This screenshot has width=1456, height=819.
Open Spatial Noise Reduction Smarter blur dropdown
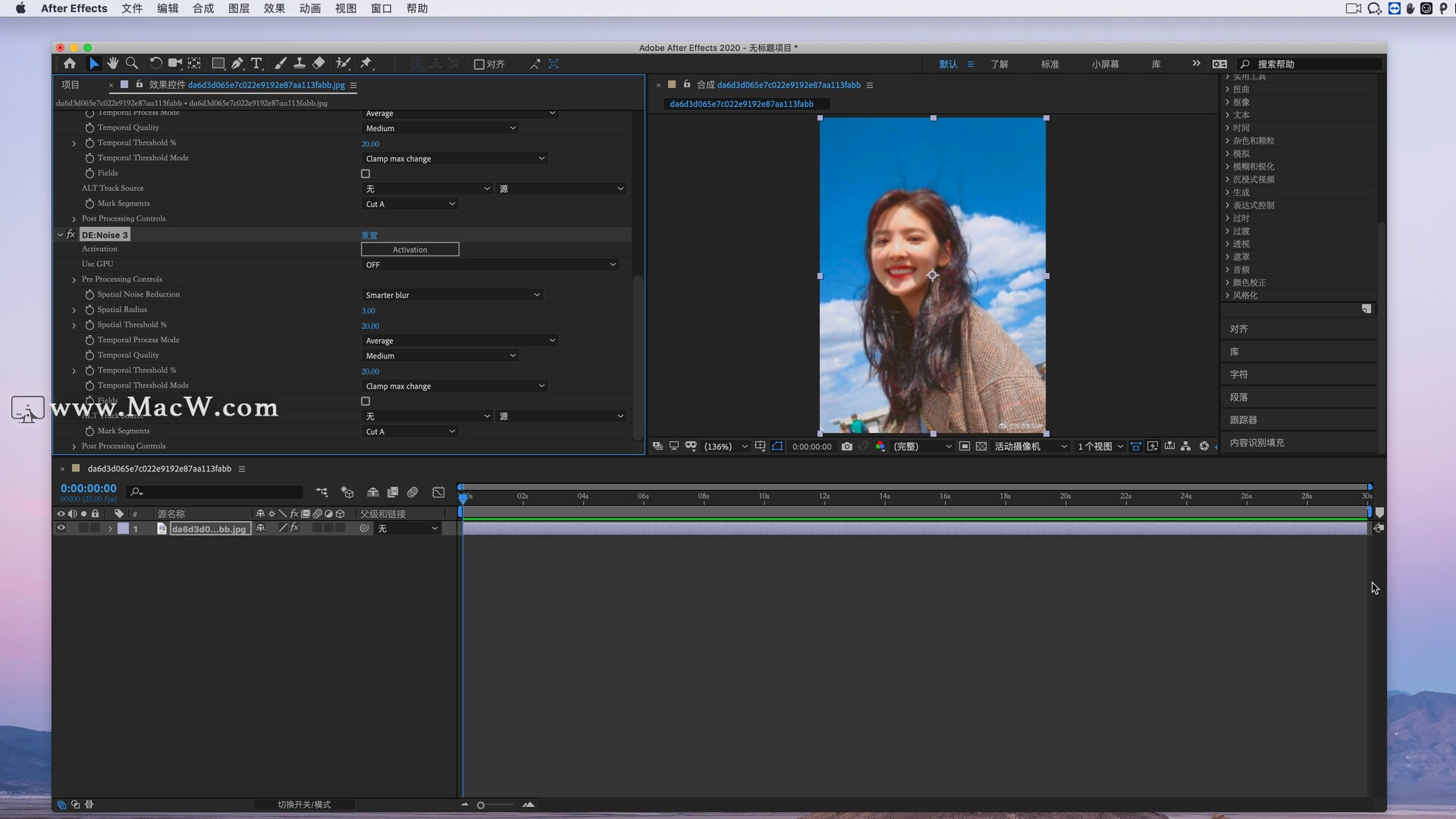click(x=452, y=295)
